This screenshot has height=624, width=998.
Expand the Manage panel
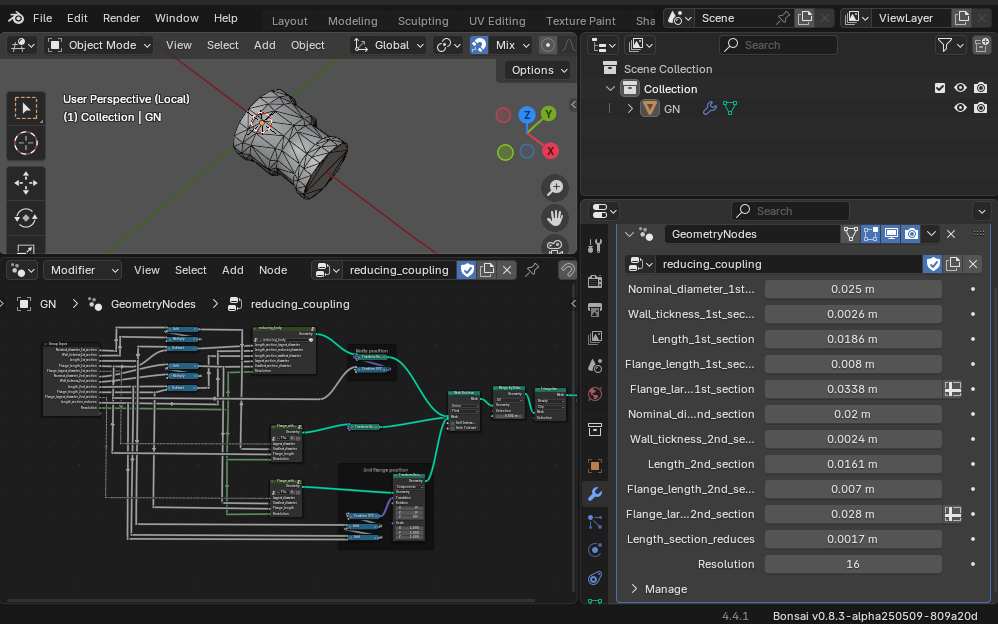(x=634, y=589)
